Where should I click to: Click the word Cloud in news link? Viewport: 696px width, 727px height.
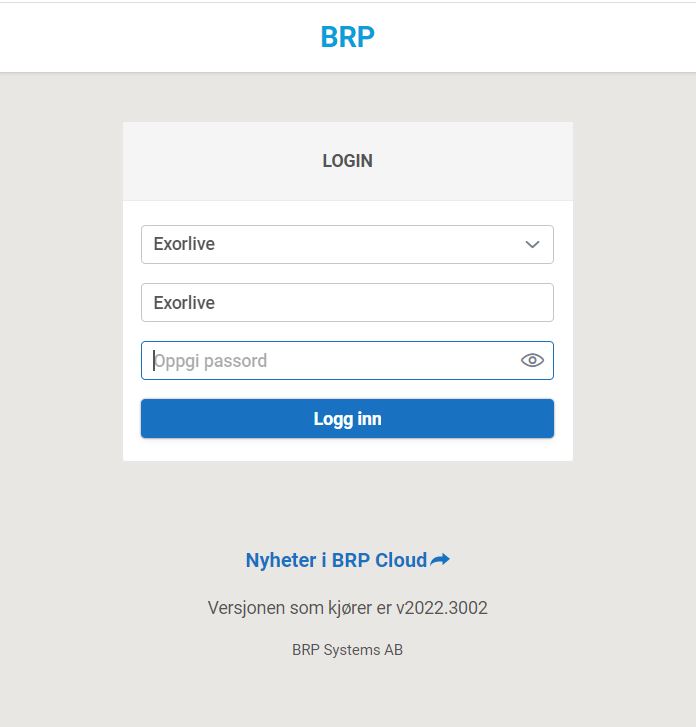tap(401, 560)
